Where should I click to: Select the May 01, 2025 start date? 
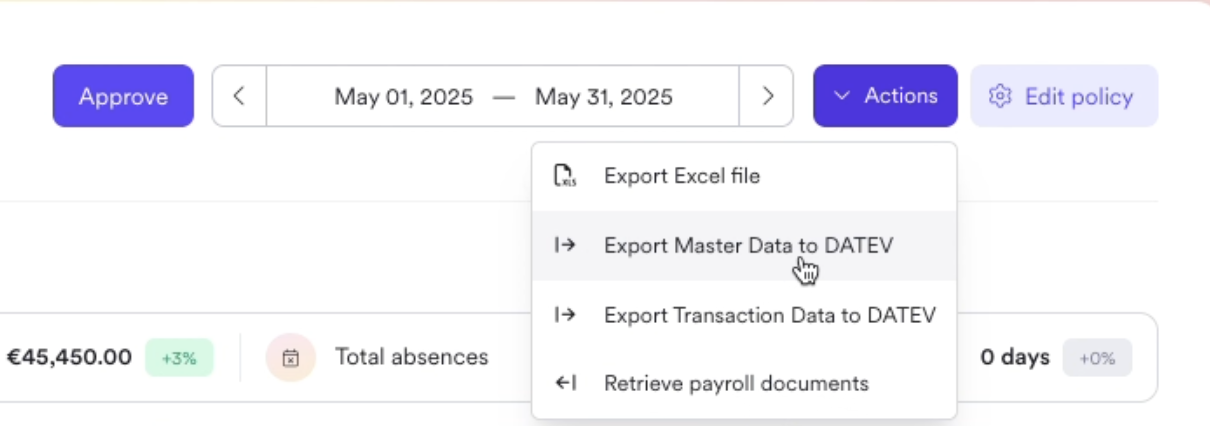[x=404, y=97]
